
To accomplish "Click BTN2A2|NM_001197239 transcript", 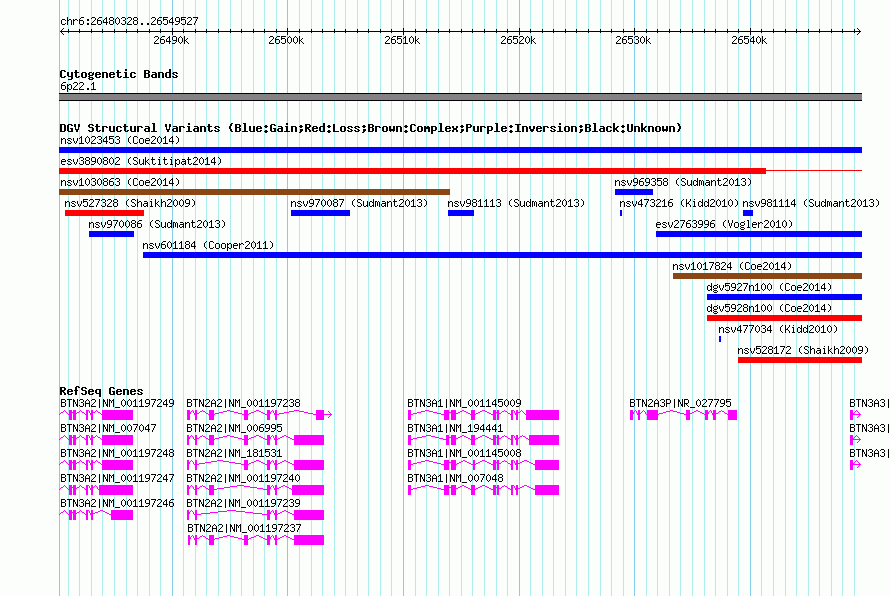I will tap(255, 515).
